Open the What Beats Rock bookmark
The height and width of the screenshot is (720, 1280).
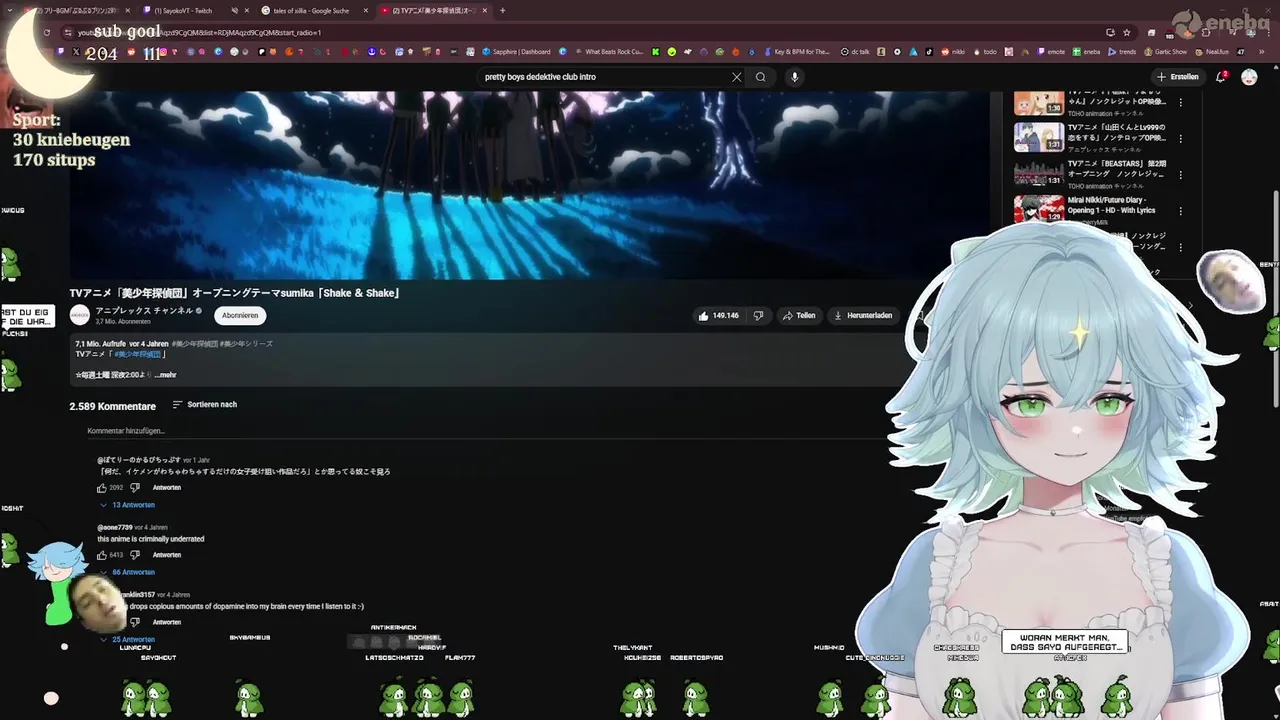point(609,52)
